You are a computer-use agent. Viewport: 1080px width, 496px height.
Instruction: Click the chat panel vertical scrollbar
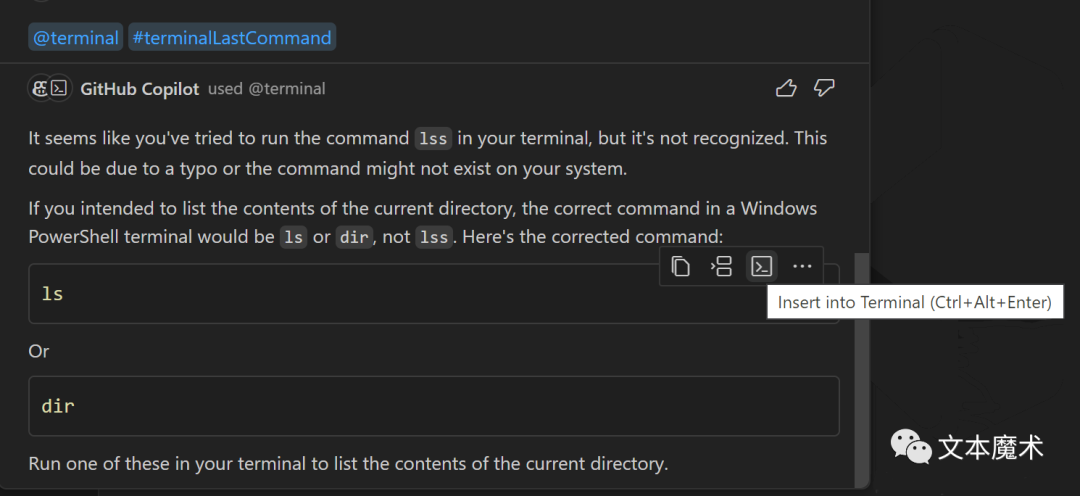click(860, 370)
